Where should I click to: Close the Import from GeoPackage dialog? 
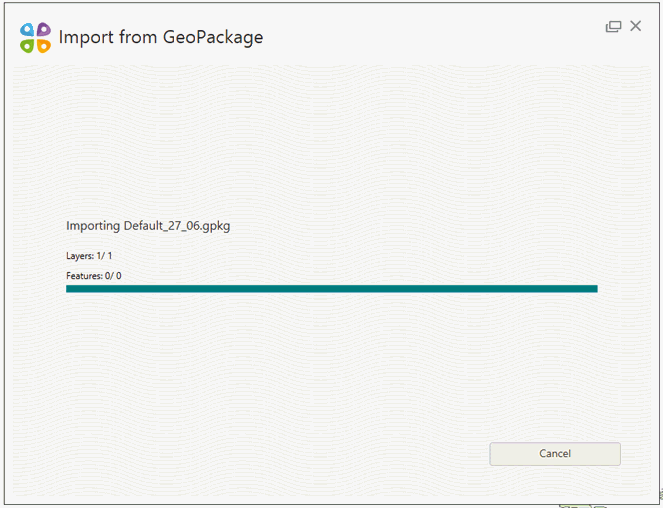[x=636, y=26]
